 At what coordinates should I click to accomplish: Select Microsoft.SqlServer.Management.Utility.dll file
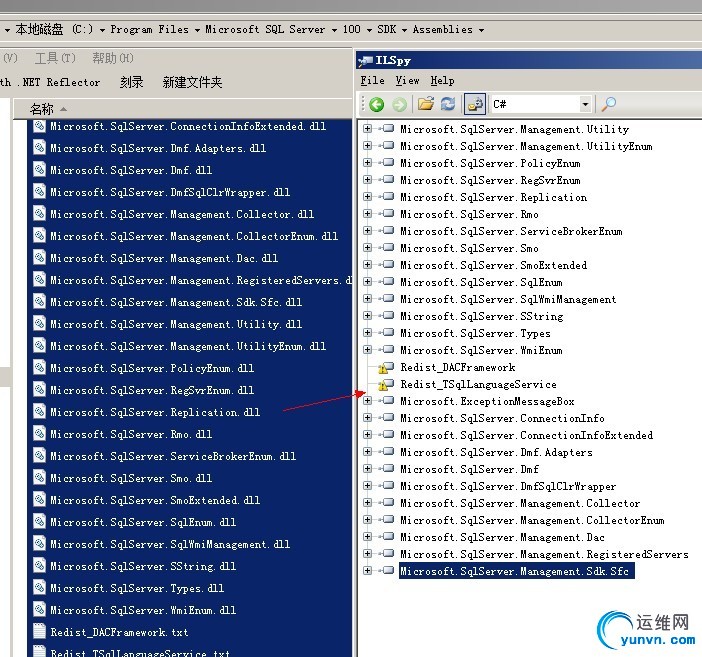(x=176, y=324)
